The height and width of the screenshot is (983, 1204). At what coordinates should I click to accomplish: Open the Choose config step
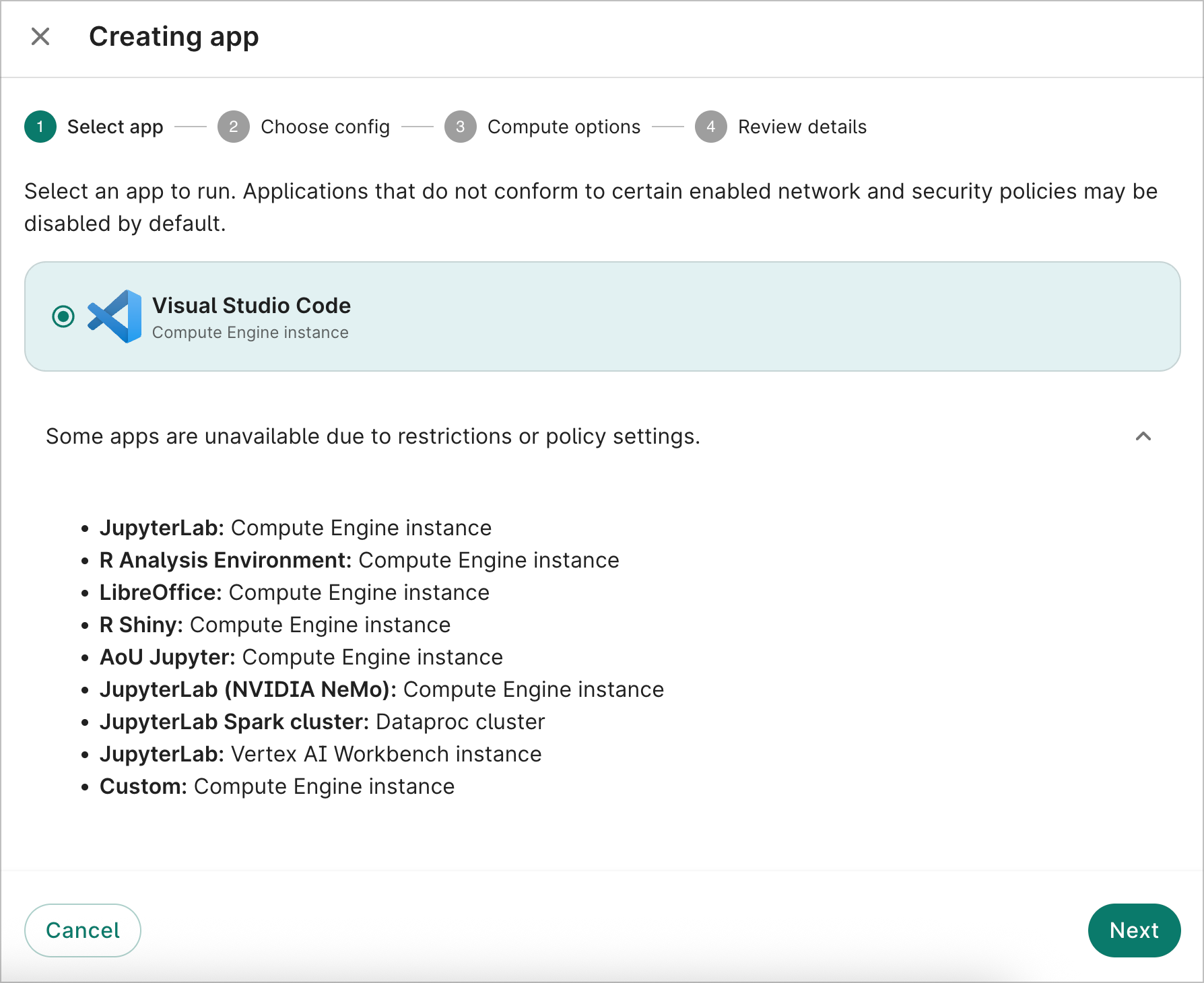coord(325,127)
